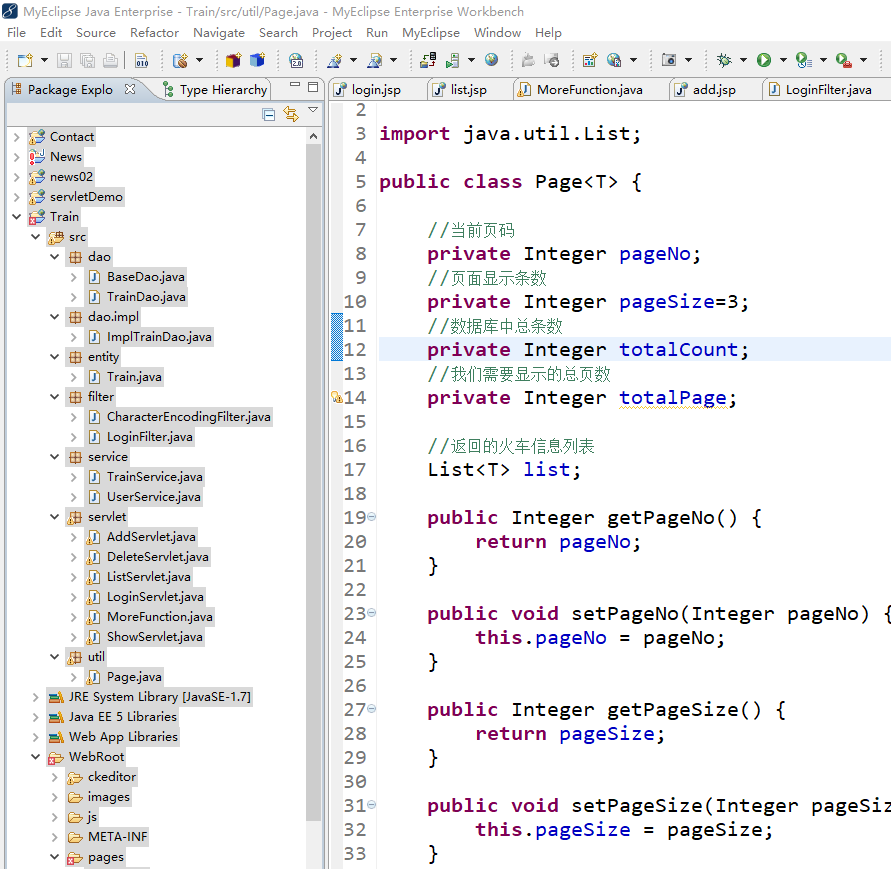891x869 pixels.
Task: Open the Debug dropdown arrow
Action: [x=743, y=60]
